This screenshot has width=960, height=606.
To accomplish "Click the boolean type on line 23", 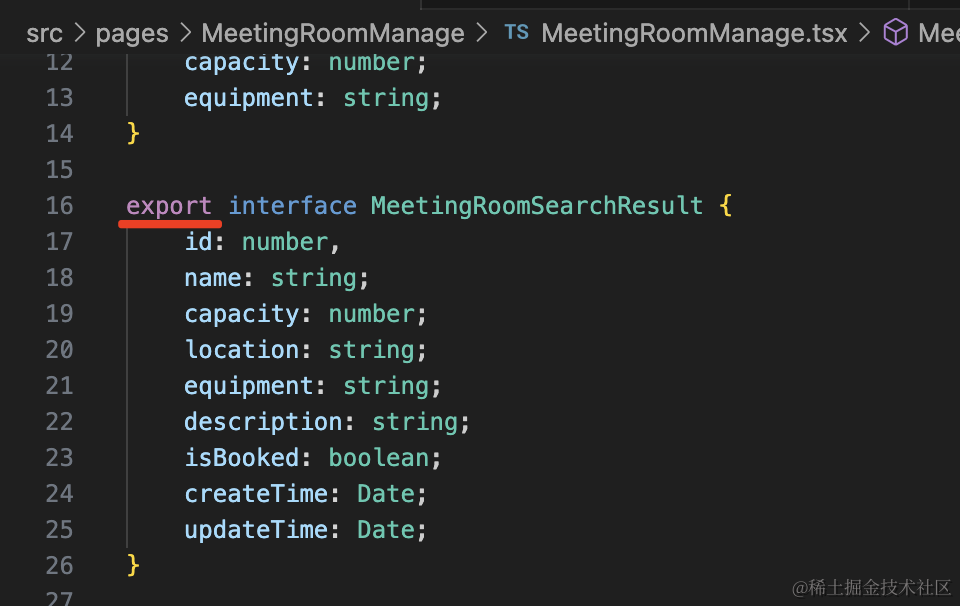I will [379, 458].
